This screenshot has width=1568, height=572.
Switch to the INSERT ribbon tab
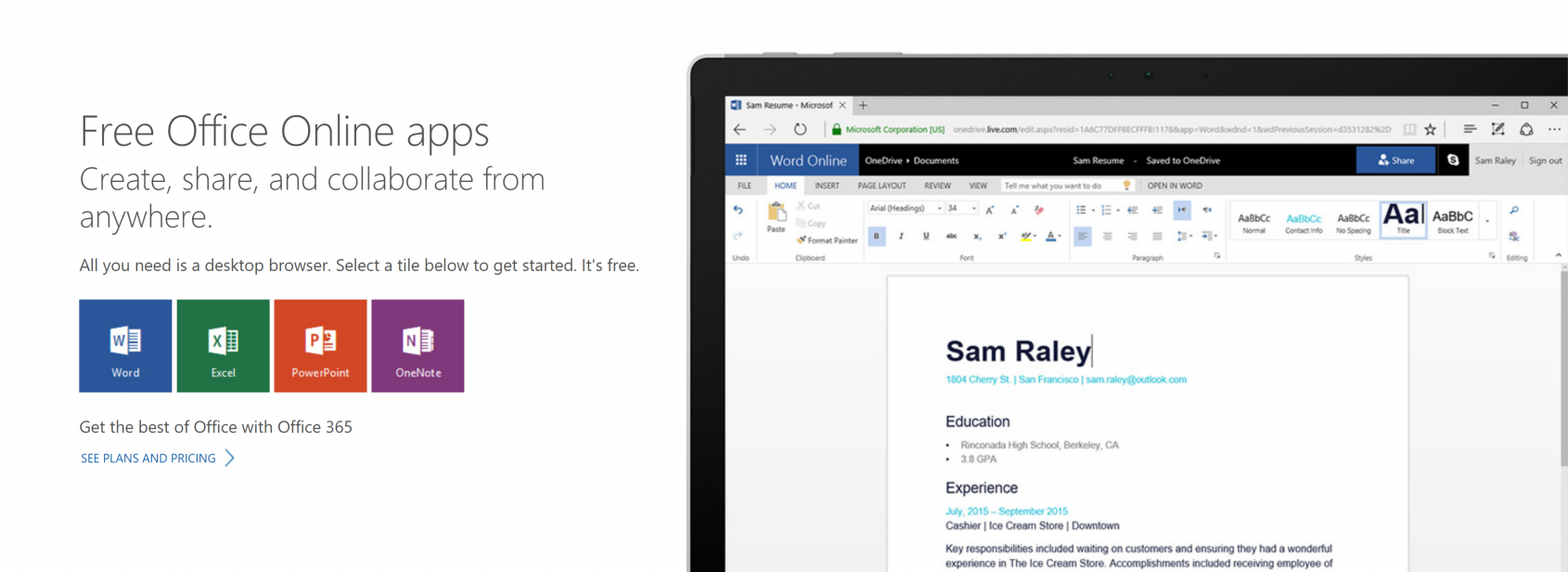click(827, 186)
